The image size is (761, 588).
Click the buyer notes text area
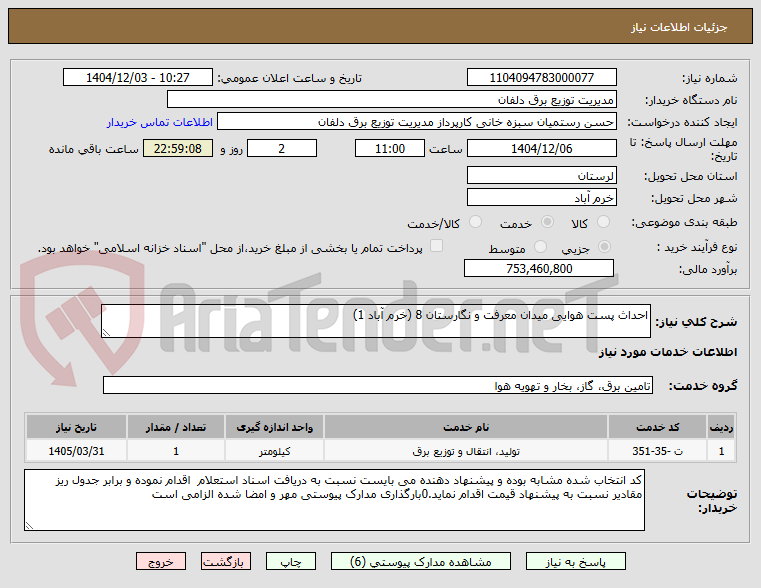point(334,500)
